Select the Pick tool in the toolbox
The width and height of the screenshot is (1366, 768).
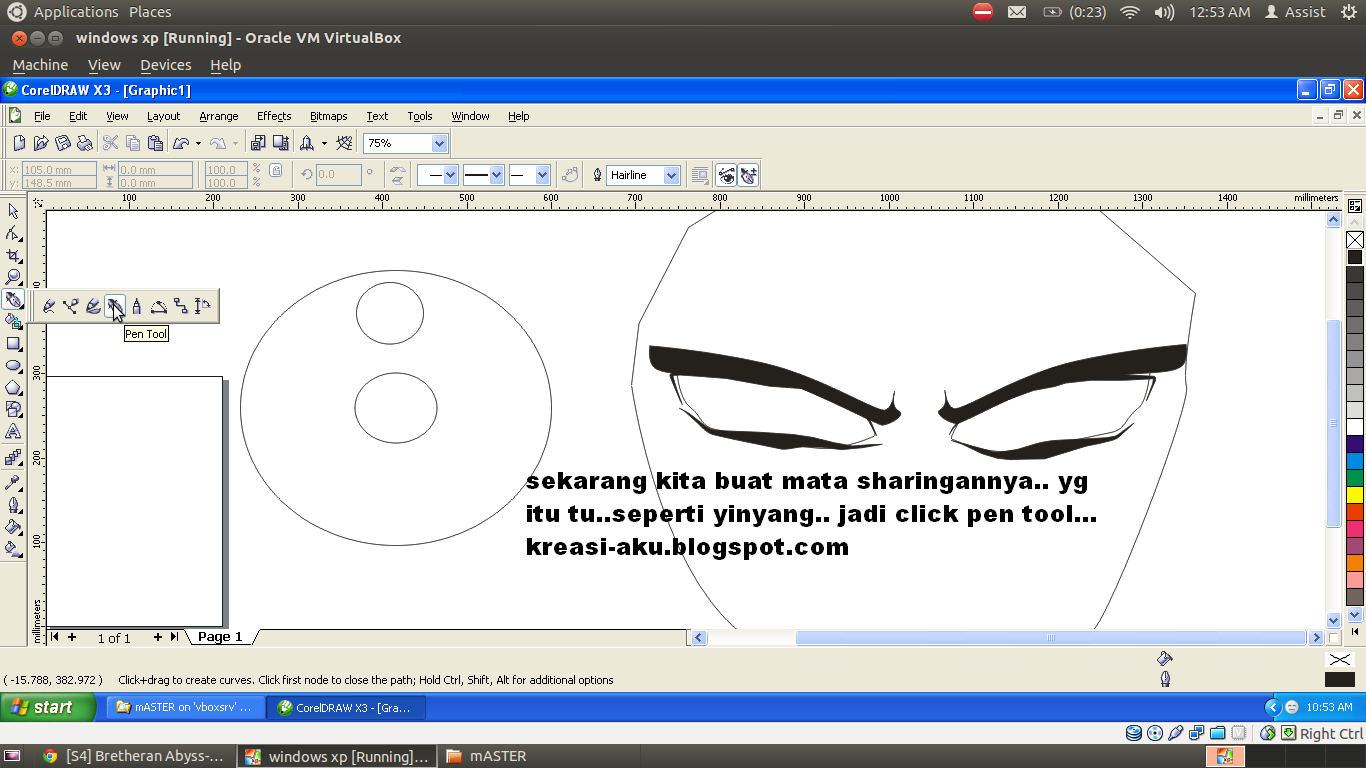(x=13, y=211)
